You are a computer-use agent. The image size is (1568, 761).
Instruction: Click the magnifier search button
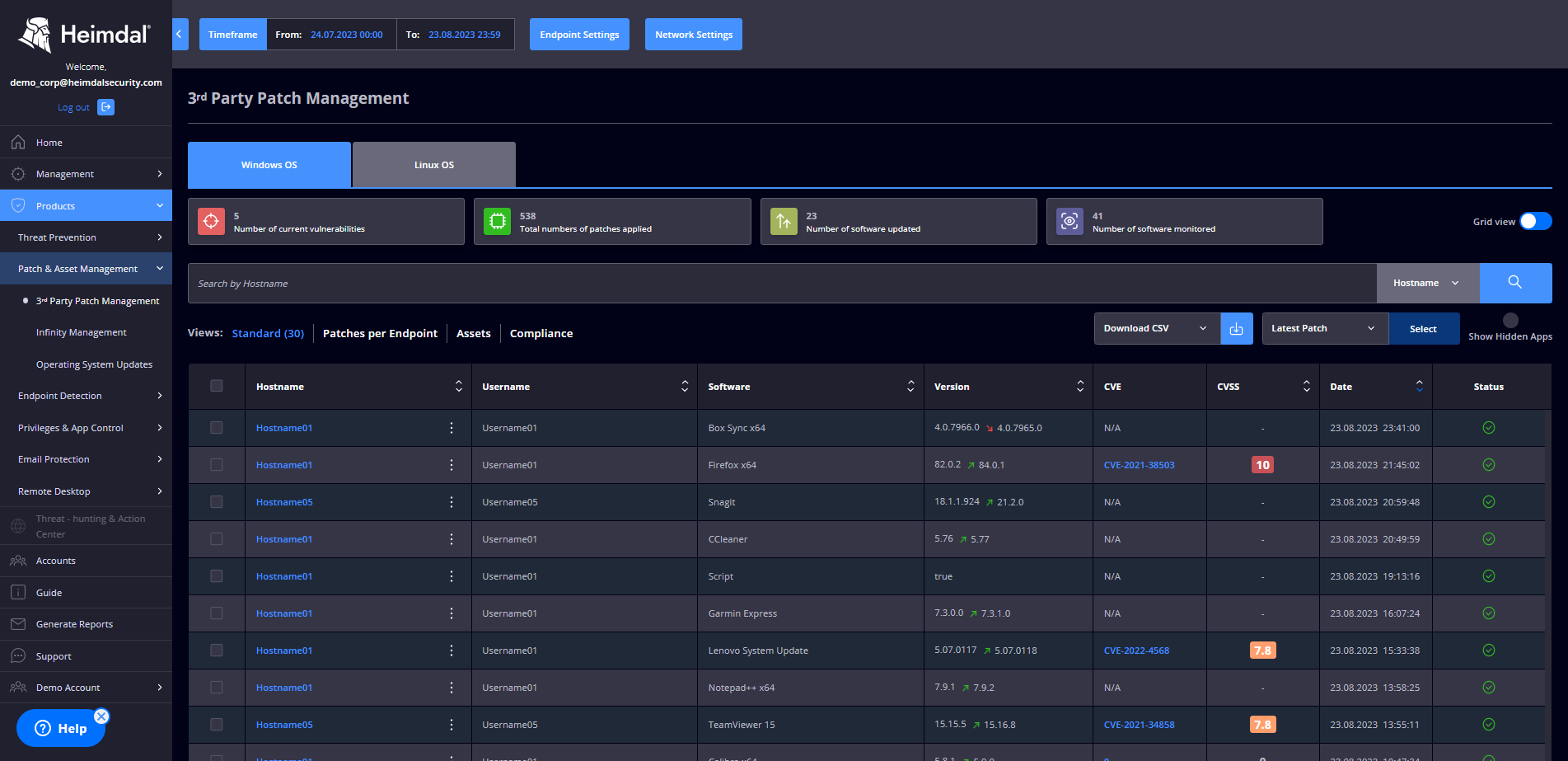[1515, 283]
